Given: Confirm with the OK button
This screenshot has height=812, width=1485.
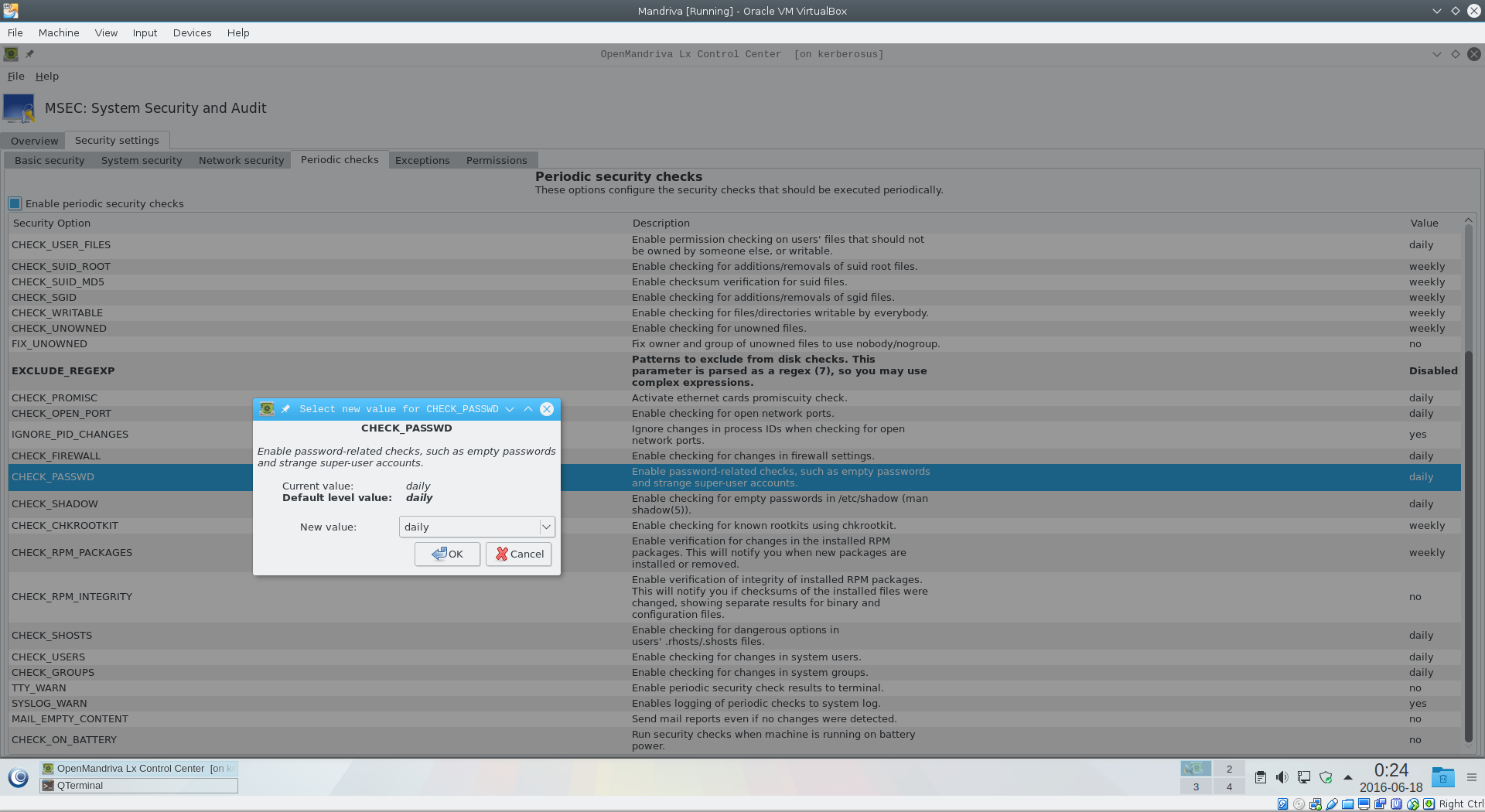Looking at the screenshot, I should click(447, 554).
